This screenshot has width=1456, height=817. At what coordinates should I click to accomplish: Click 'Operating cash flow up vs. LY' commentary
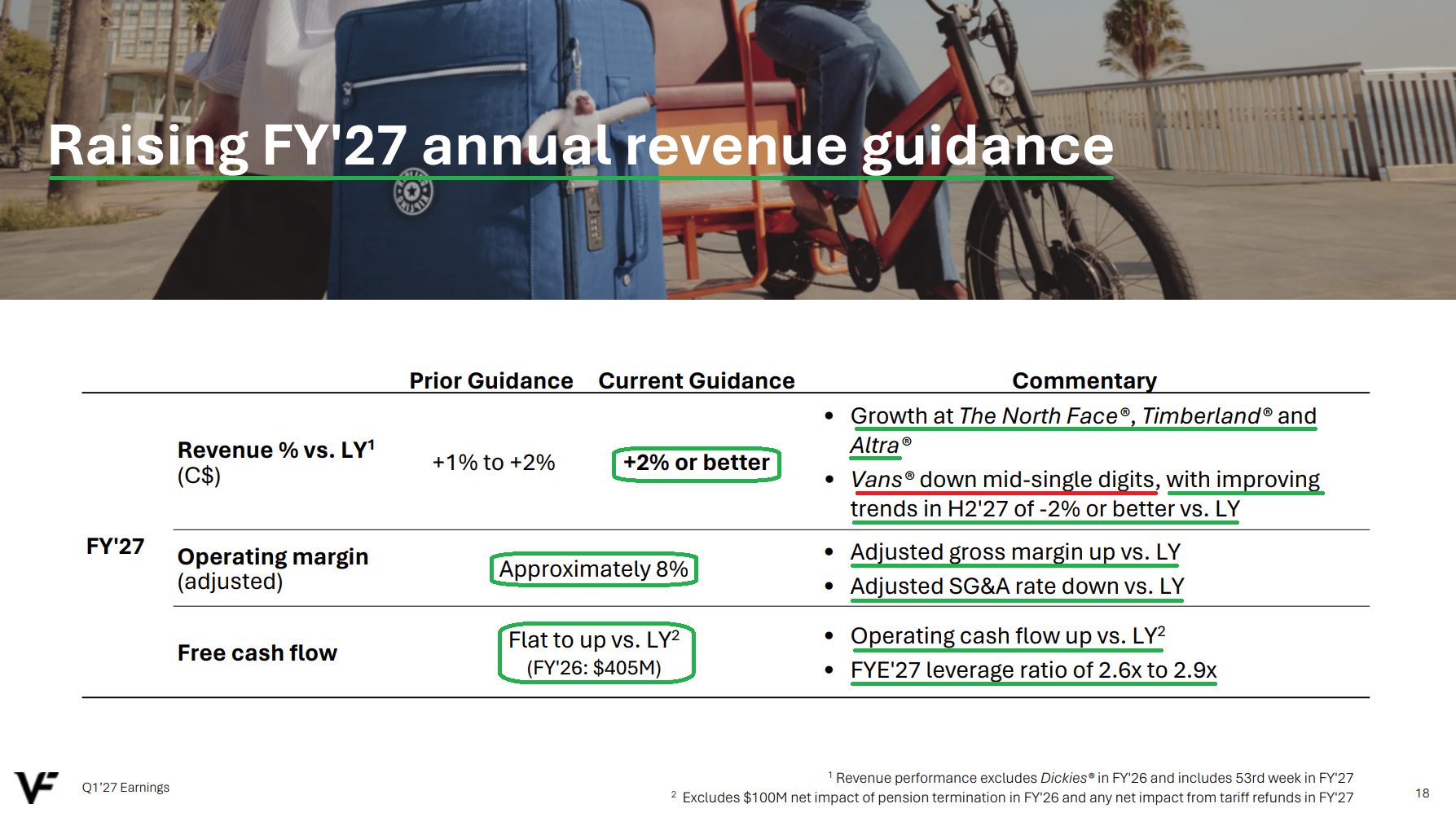coord(1008,636)
